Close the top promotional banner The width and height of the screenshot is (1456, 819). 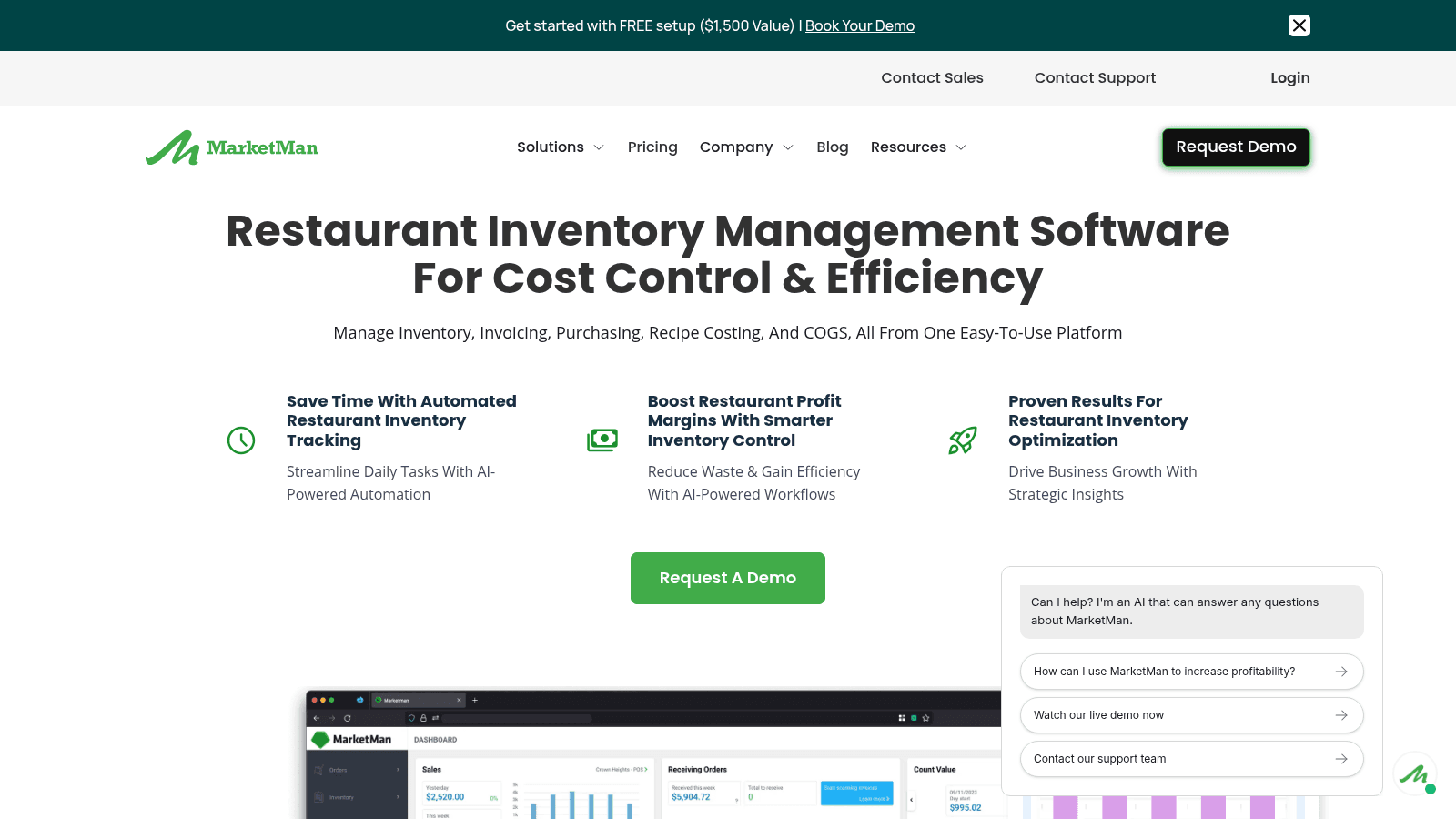[x=1299, y=25]
